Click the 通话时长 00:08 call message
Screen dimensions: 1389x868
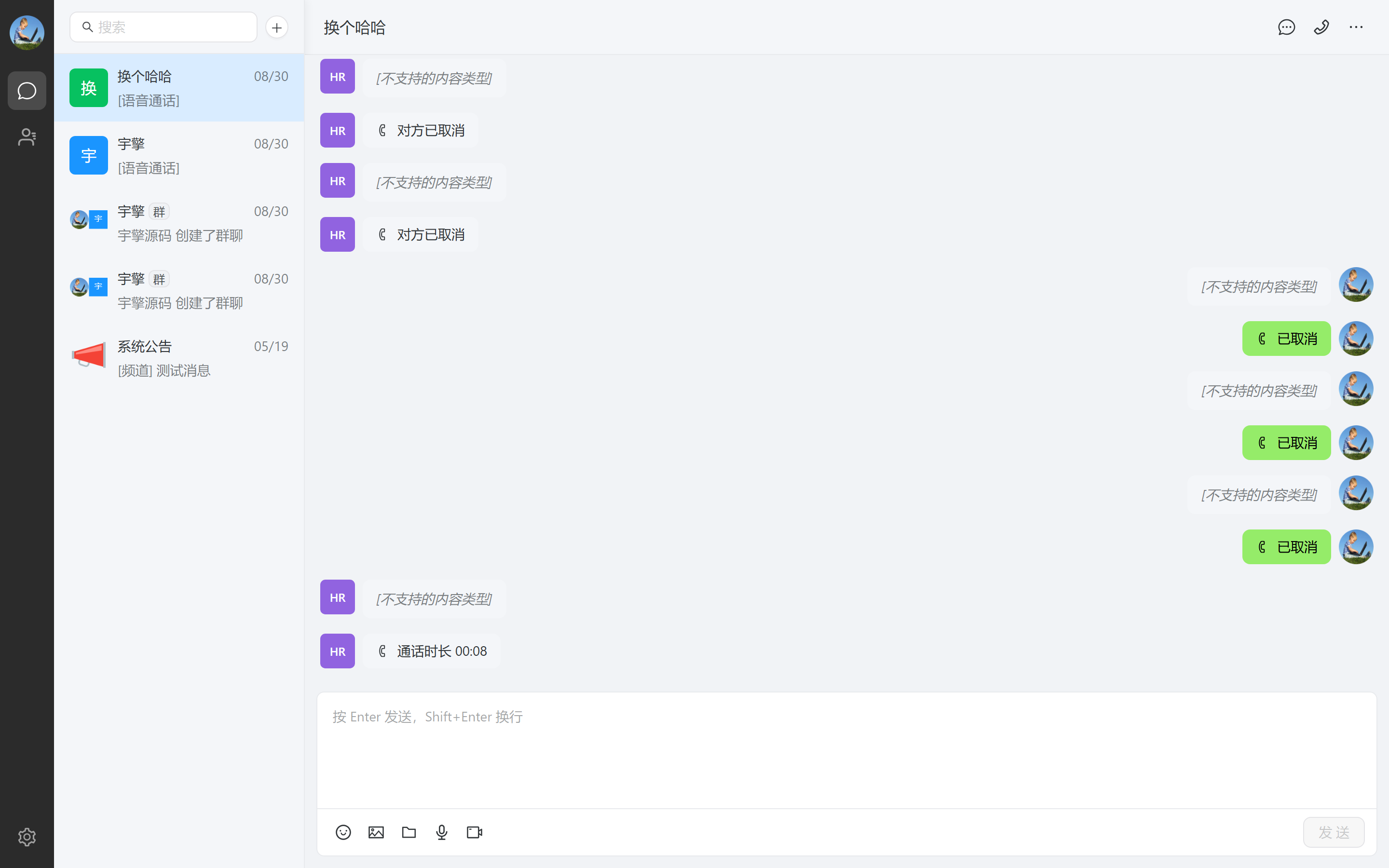coord(432,651)
